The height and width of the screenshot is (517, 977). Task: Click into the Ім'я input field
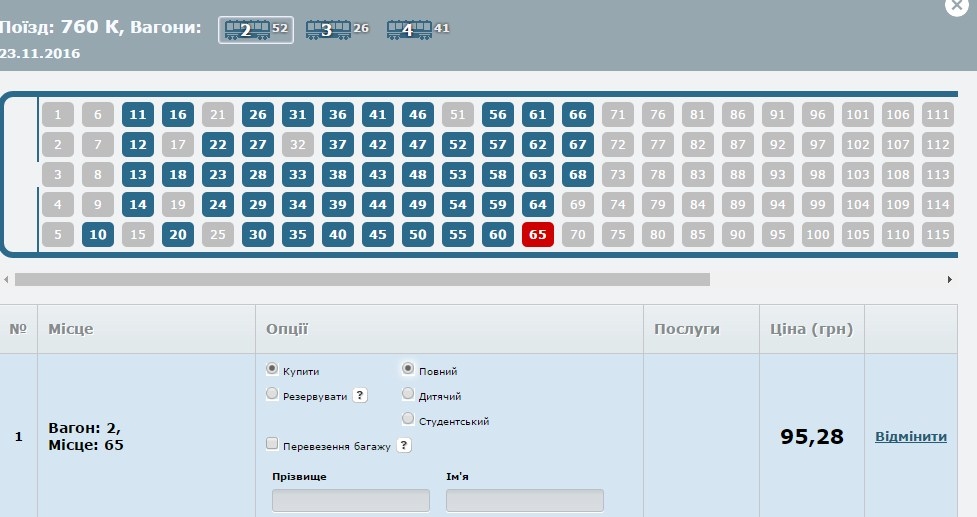click(x=524, y=501)
